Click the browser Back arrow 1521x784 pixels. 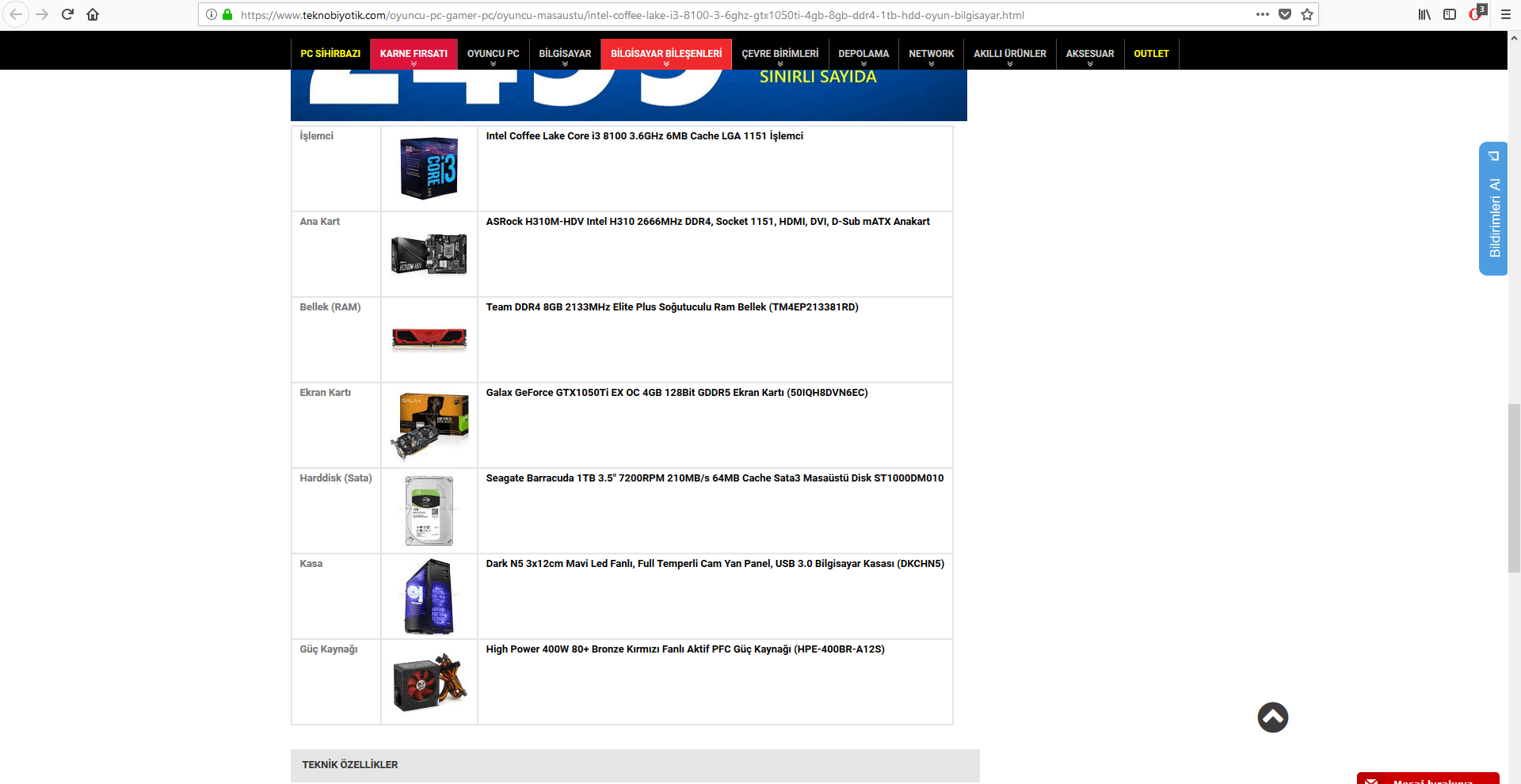point(16,14)
